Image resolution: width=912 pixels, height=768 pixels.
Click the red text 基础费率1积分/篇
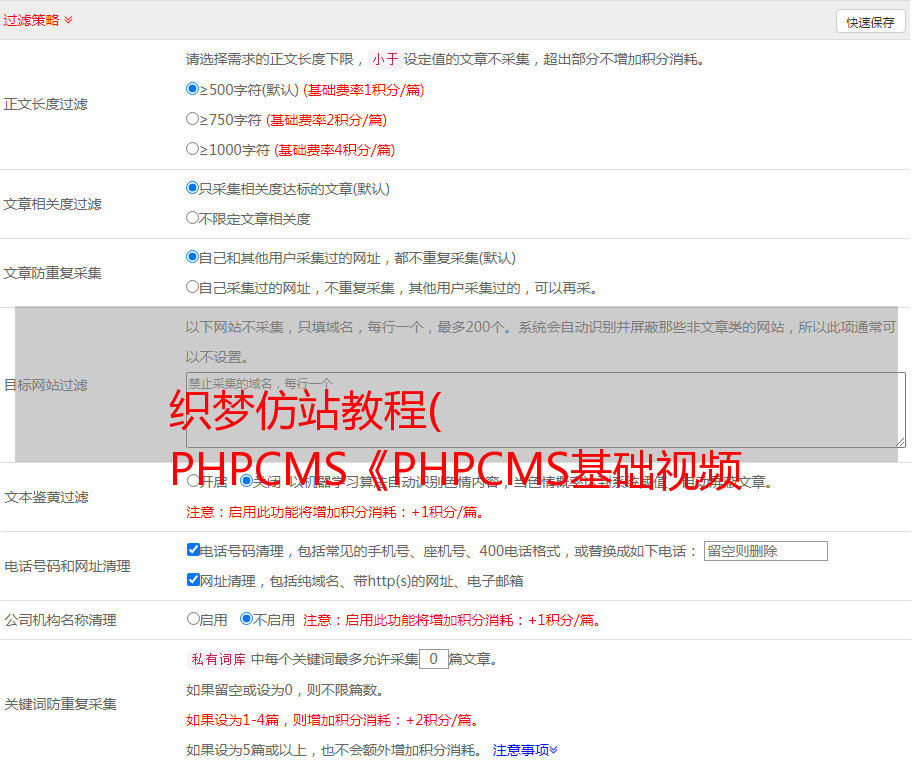point(364,90)
